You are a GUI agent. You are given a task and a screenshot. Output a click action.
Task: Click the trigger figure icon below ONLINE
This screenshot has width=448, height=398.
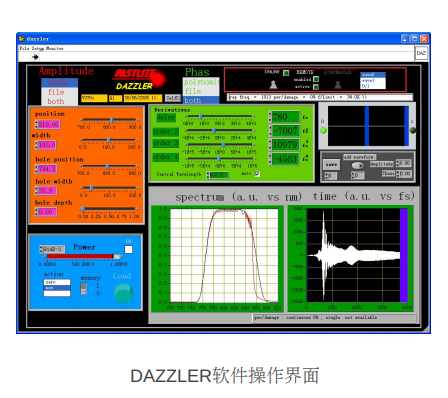pyautogui.click(x=273, y=85)
